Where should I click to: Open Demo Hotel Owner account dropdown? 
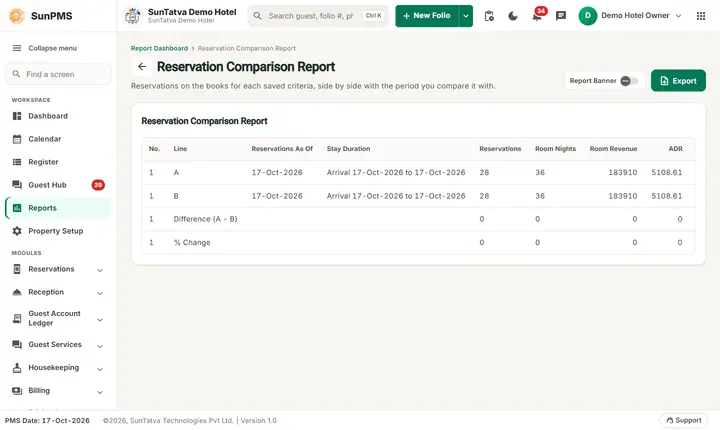[678, 16]
